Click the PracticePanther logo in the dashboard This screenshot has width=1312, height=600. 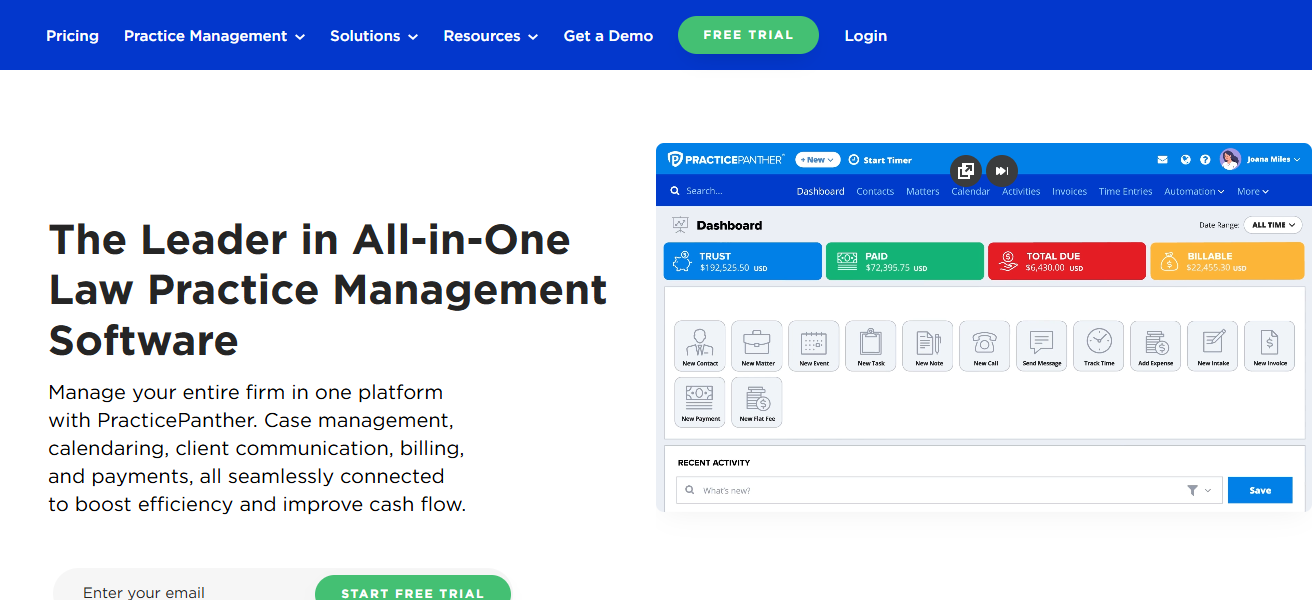pyautogui.click(x=726, y=159)
